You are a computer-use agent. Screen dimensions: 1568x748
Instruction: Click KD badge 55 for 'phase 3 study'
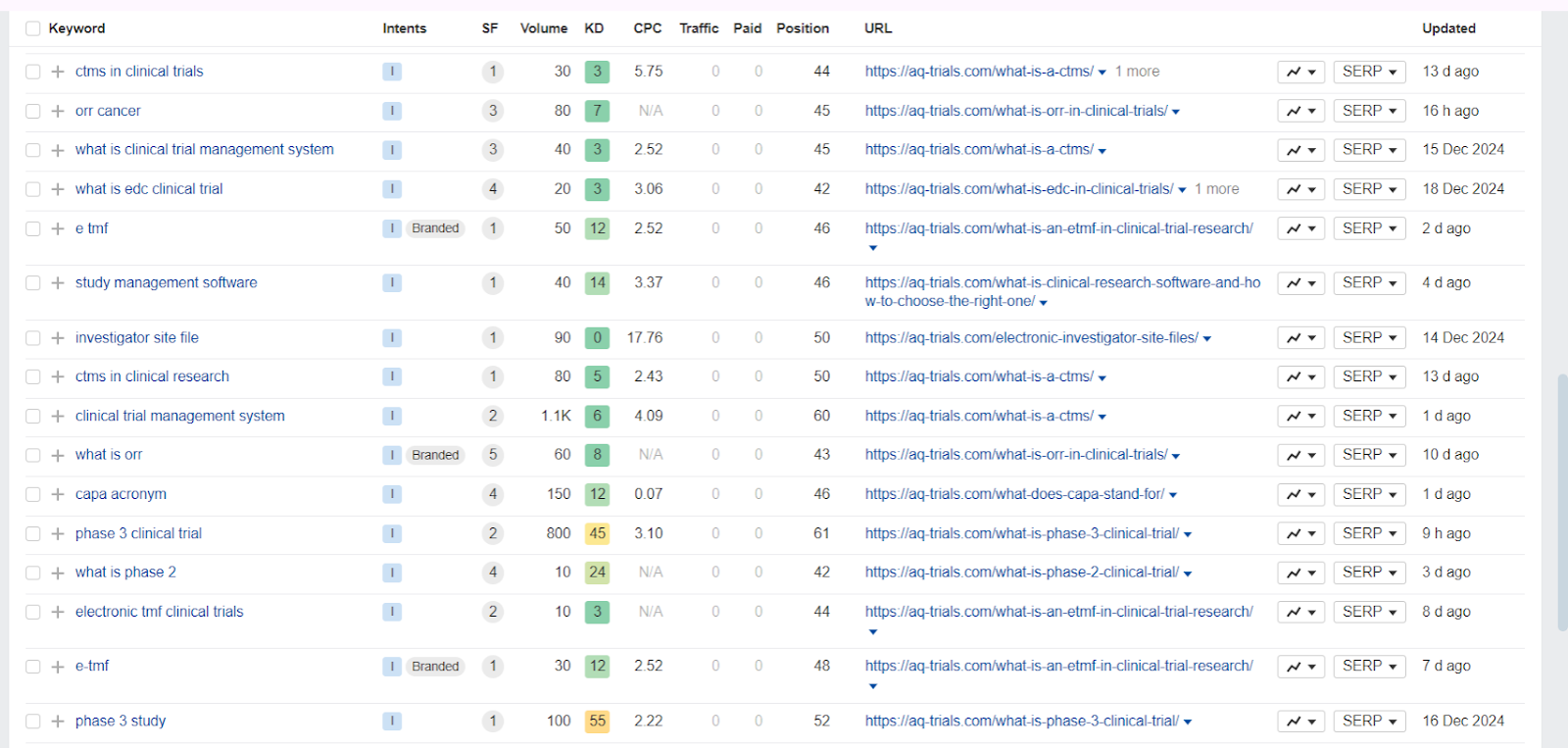(597, 721)
